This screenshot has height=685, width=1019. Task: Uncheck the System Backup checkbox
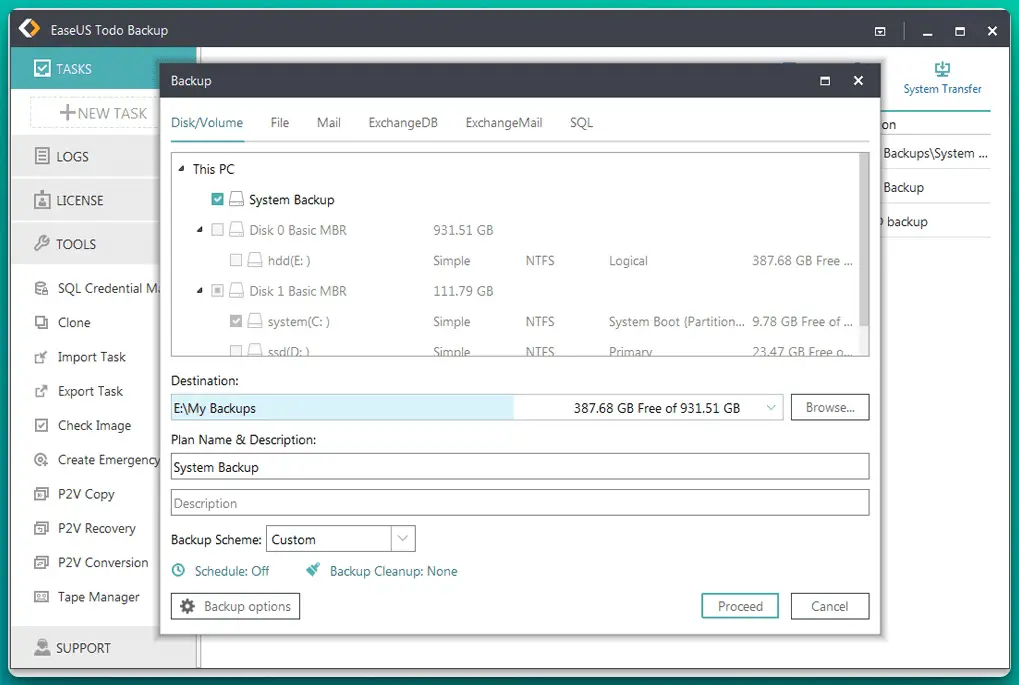(219, 200)
